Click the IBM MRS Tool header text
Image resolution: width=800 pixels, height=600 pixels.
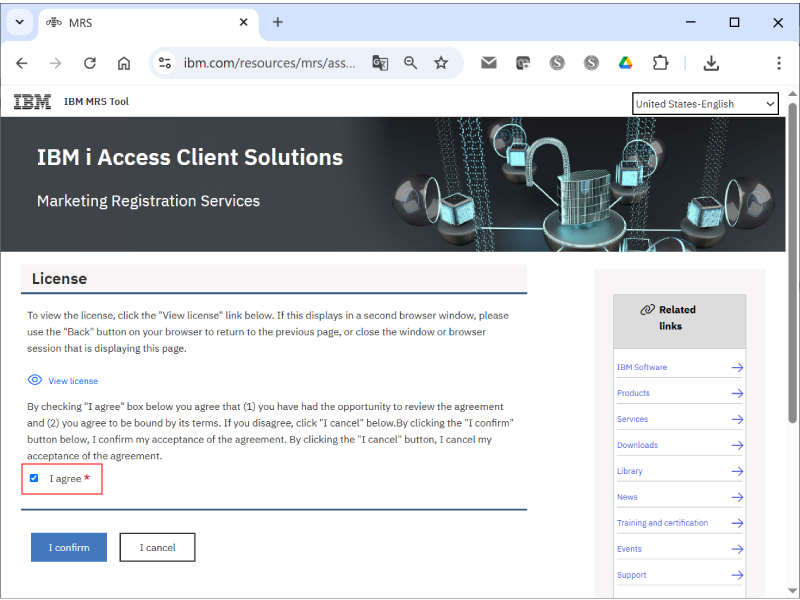[96, 102]
